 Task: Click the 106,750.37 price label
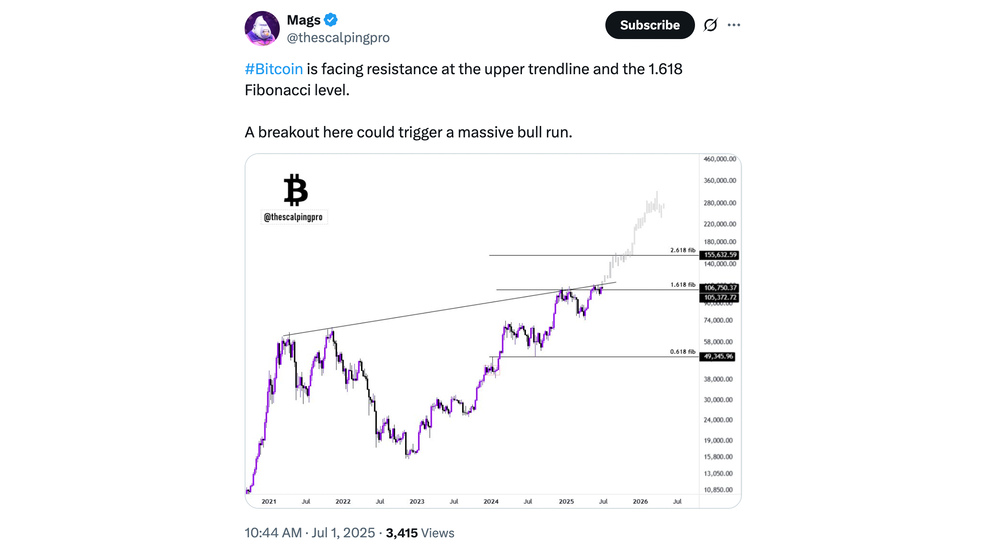(719, 288)
